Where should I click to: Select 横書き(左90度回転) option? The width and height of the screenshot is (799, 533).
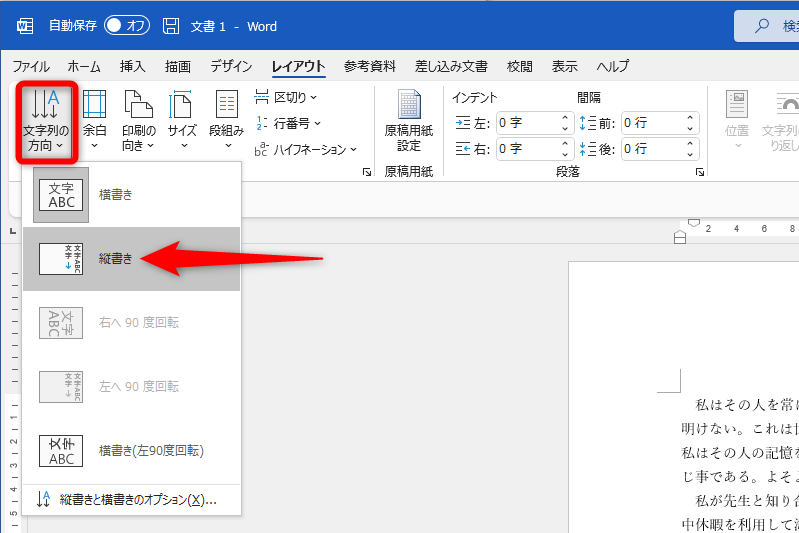click(x=131, y=451)
